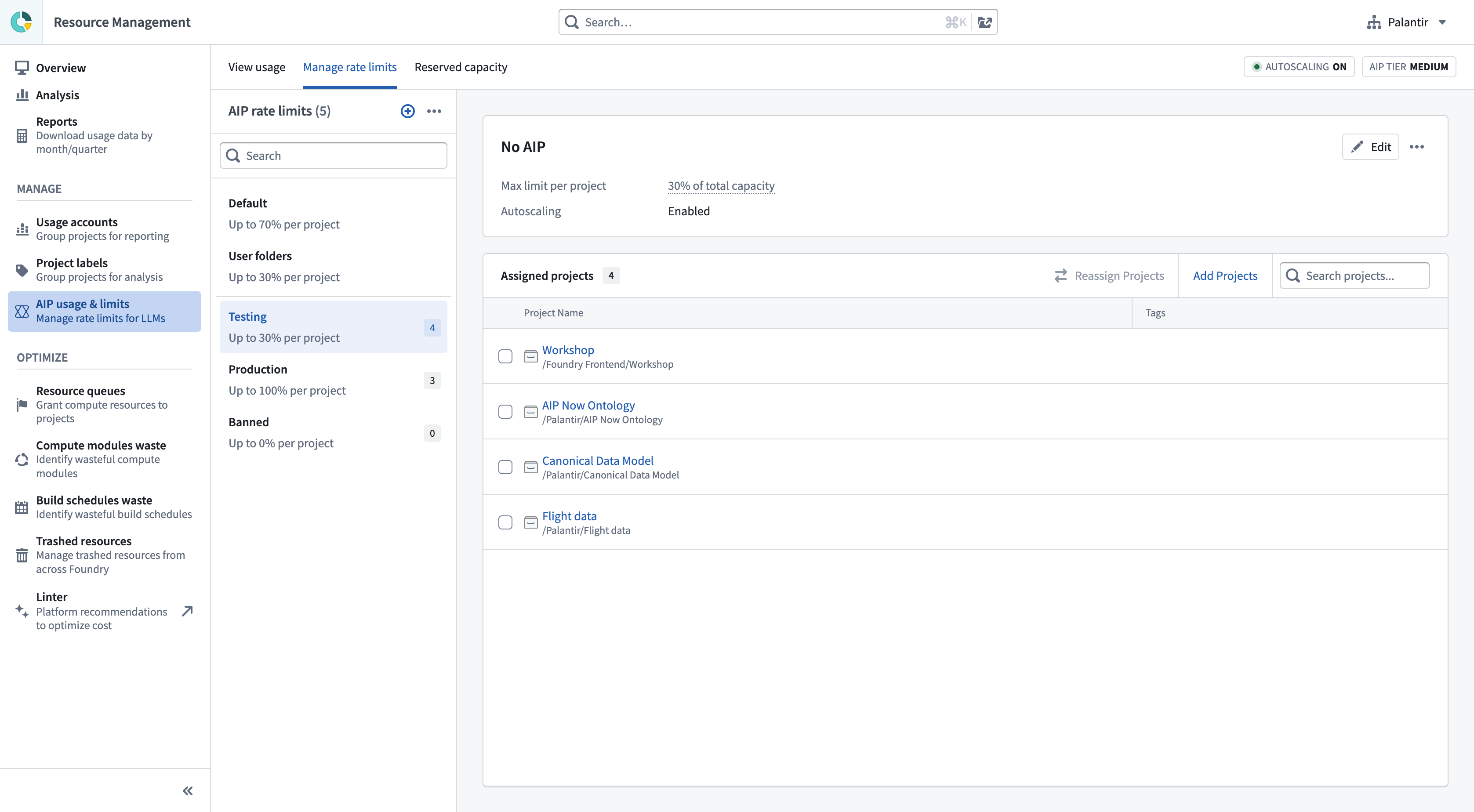Open Reports in the sidebar
The height and width of the screenshot is (812, 1474).
coord(104,136)
